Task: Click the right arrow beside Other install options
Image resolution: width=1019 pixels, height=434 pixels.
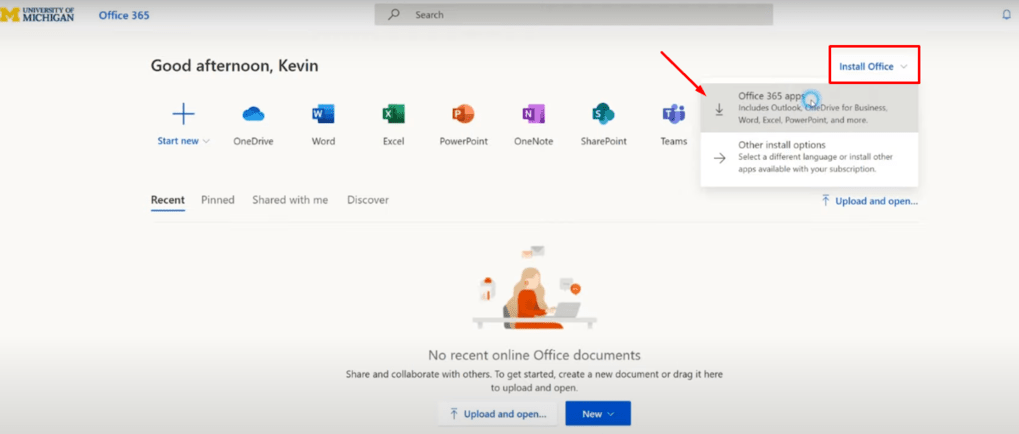Action: point(719,159)
